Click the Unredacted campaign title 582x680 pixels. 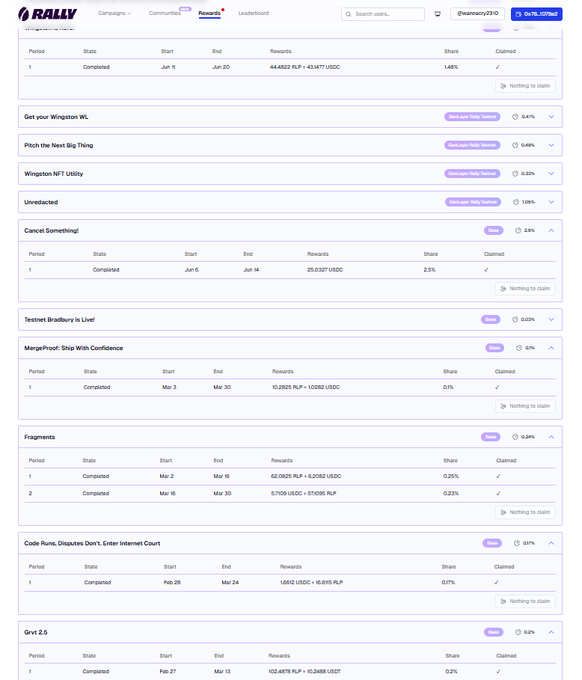(41, 202)
